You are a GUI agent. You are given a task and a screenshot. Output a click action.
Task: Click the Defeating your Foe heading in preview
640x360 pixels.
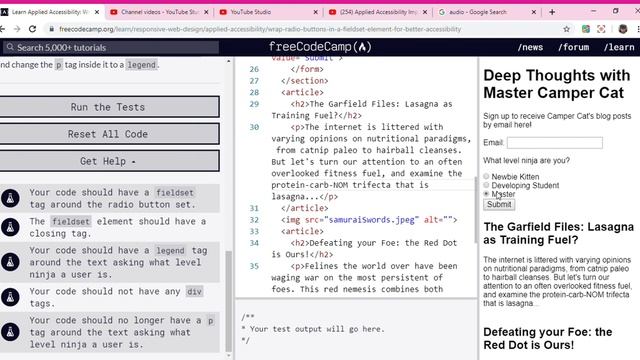click(x=548, y=338)
